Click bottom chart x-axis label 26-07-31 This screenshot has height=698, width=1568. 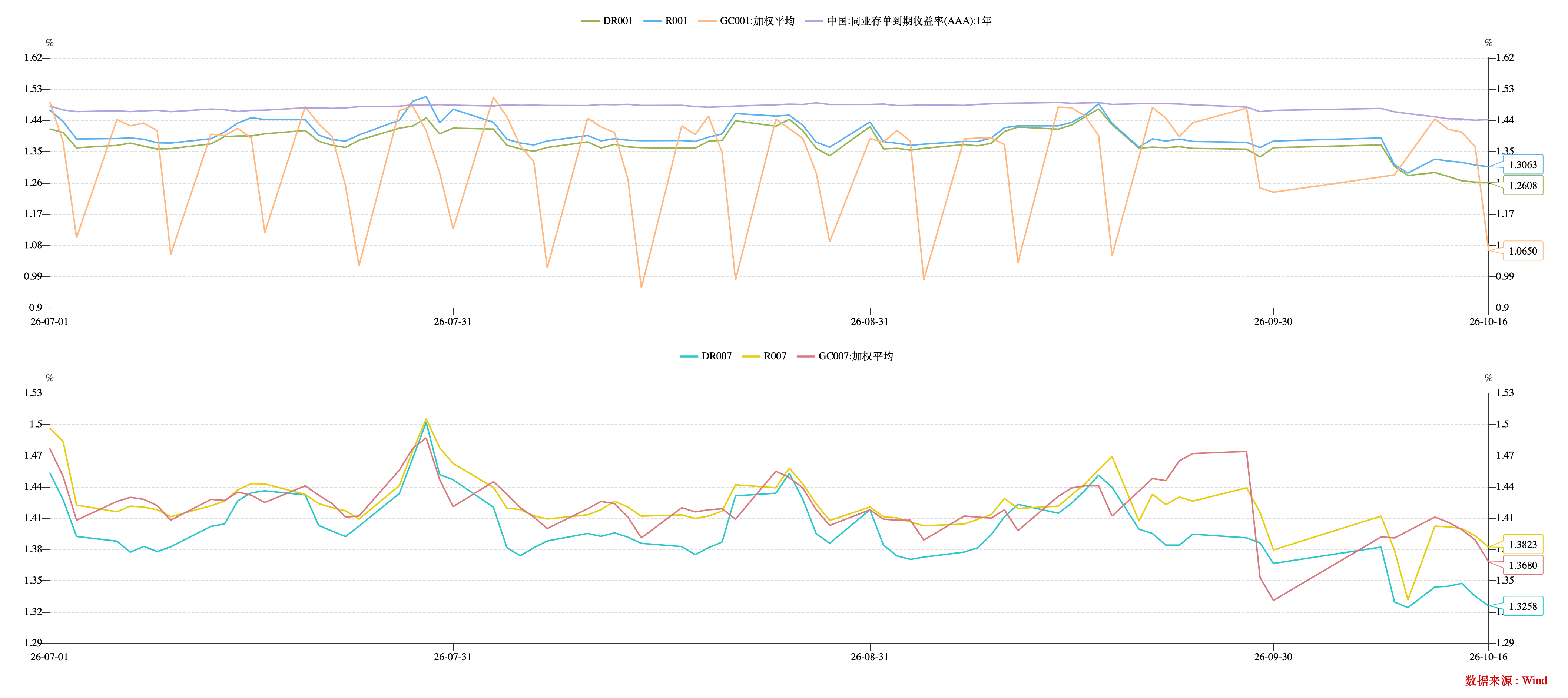(x=452, y=657)
